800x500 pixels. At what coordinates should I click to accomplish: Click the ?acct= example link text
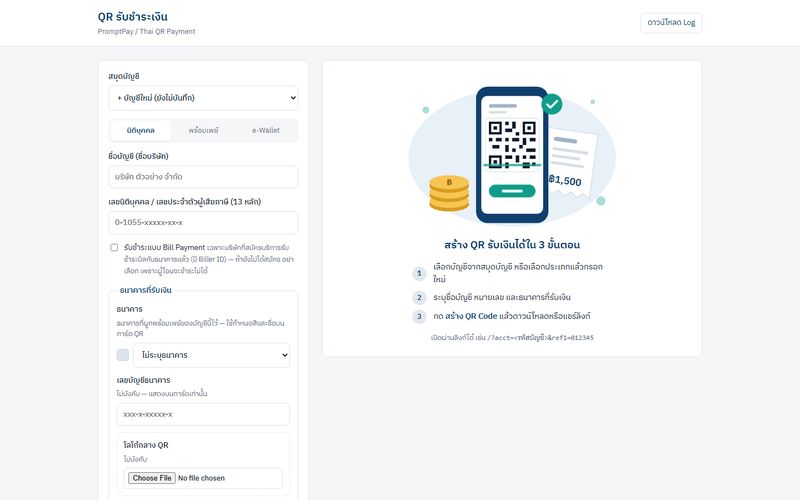click(x=541, y=338)
